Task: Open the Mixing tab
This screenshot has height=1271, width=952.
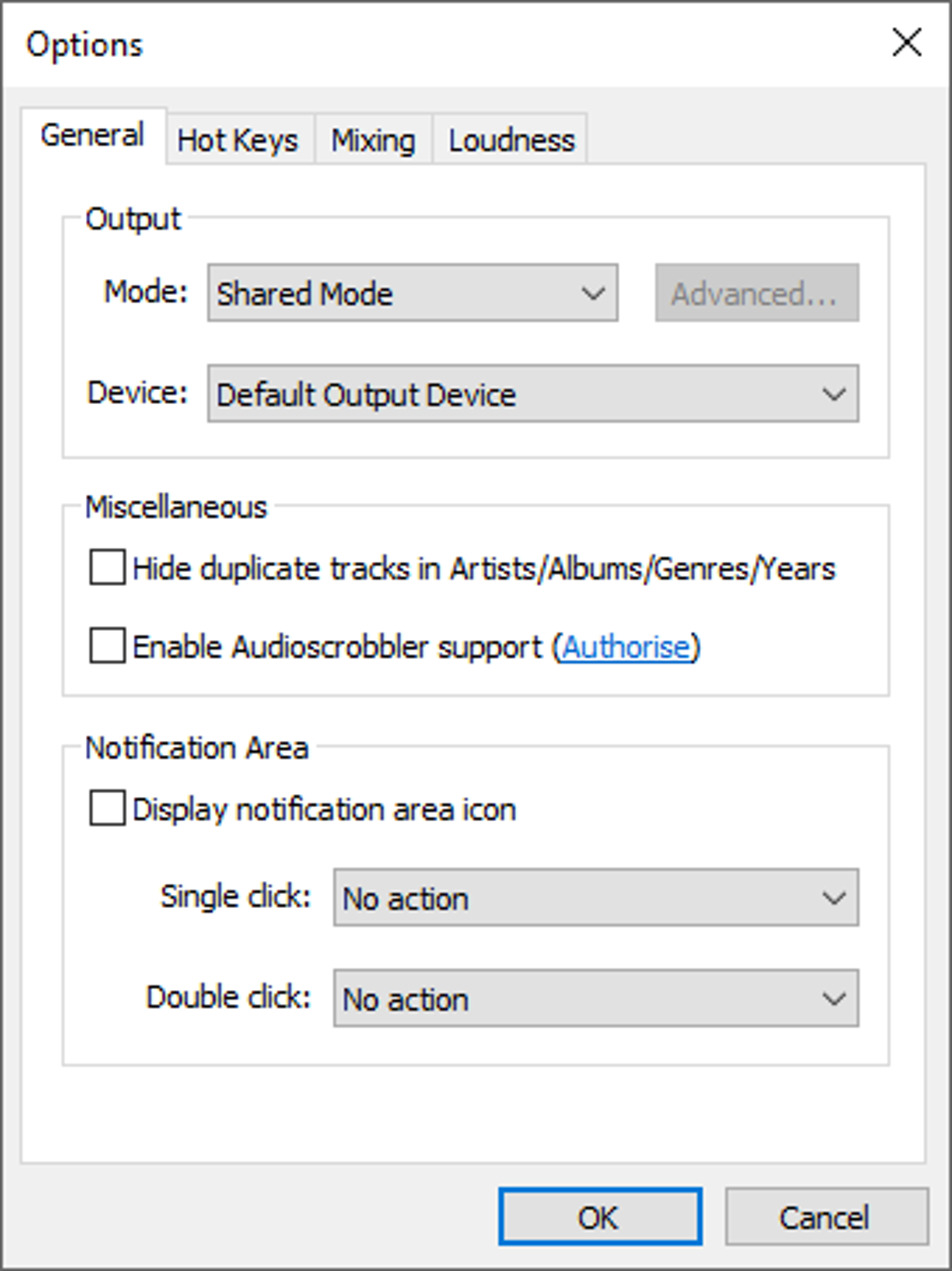Action: (373, 140)
